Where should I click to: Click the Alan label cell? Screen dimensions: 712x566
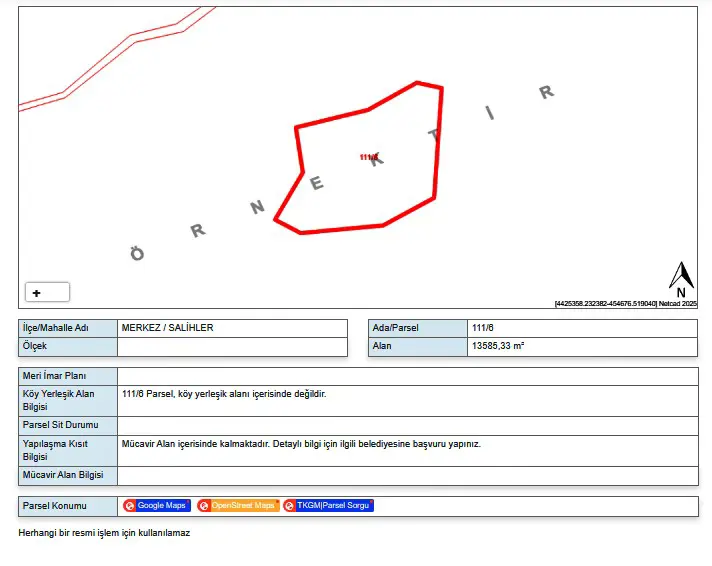(418, 347)
